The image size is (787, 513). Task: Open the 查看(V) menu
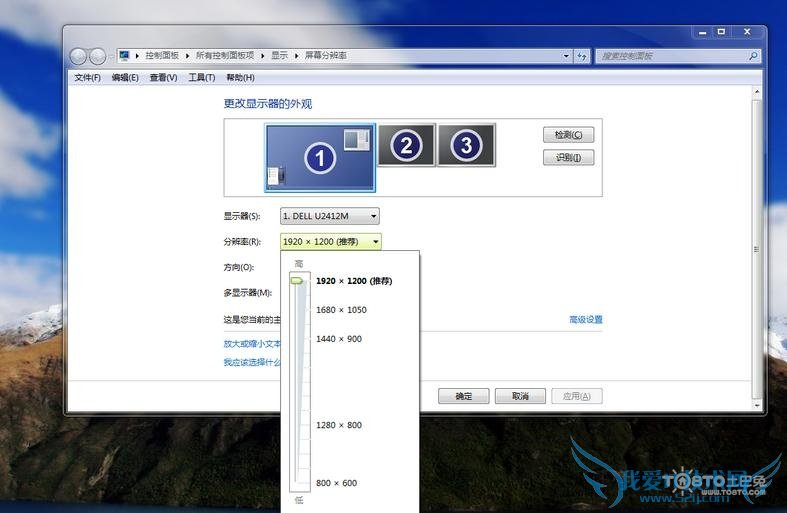163,78
